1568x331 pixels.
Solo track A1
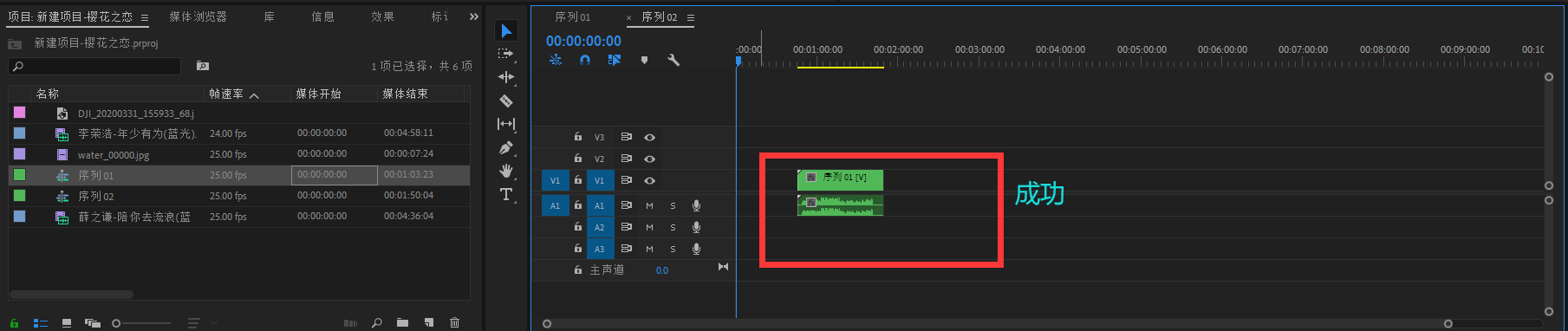pyautogui.click(x=673, y=205)
